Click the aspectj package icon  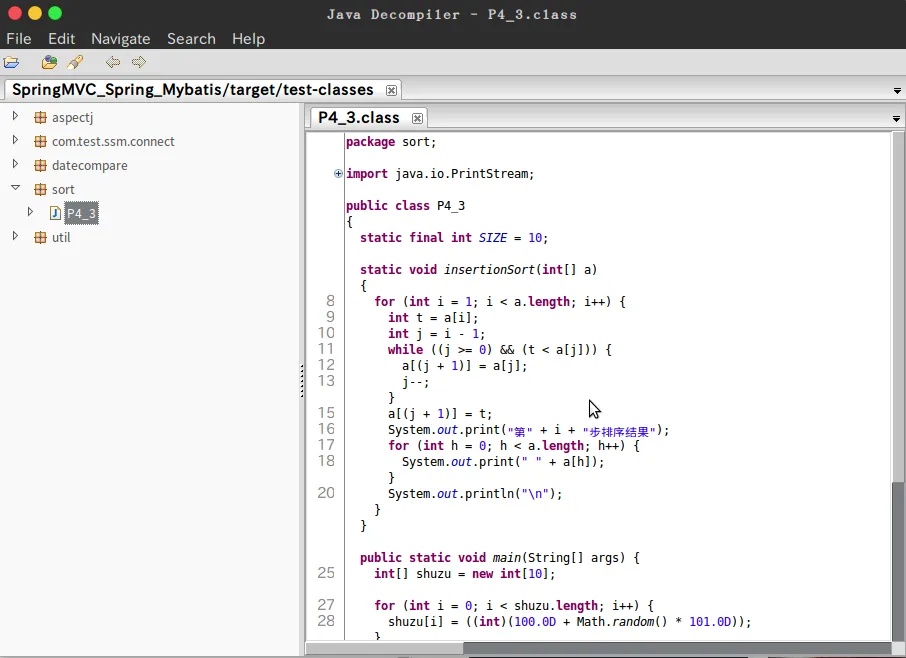40,117
